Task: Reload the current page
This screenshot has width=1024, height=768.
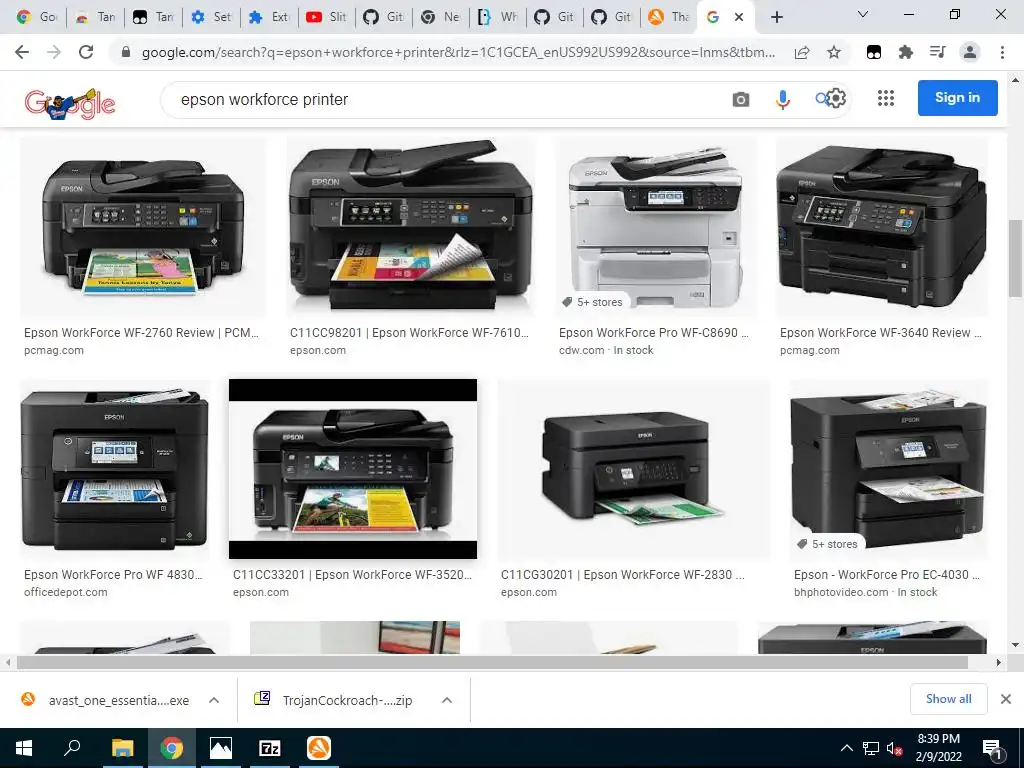Action: pyautogui.click(x=86, y=52)
